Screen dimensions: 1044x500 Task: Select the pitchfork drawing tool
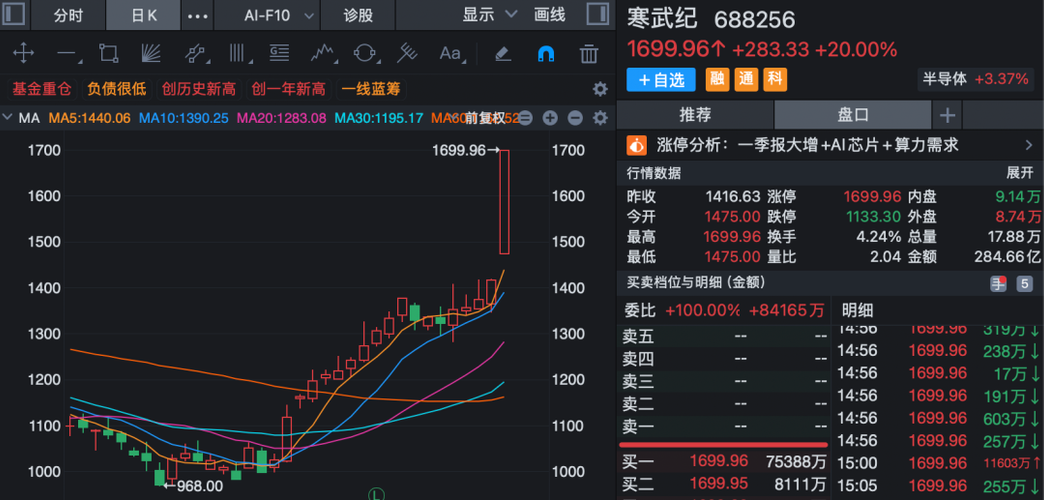pos(407,53)
